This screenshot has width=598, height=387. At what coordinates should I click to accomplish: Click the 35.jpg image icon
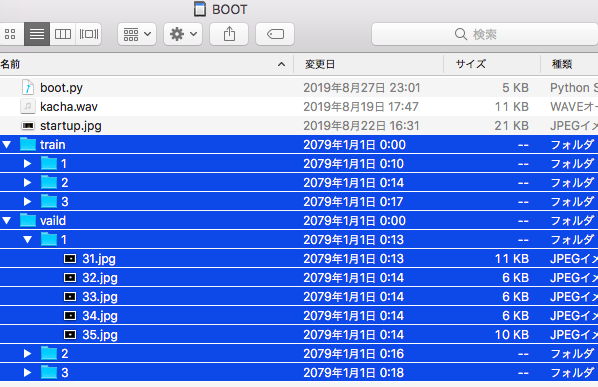point(70,335)
